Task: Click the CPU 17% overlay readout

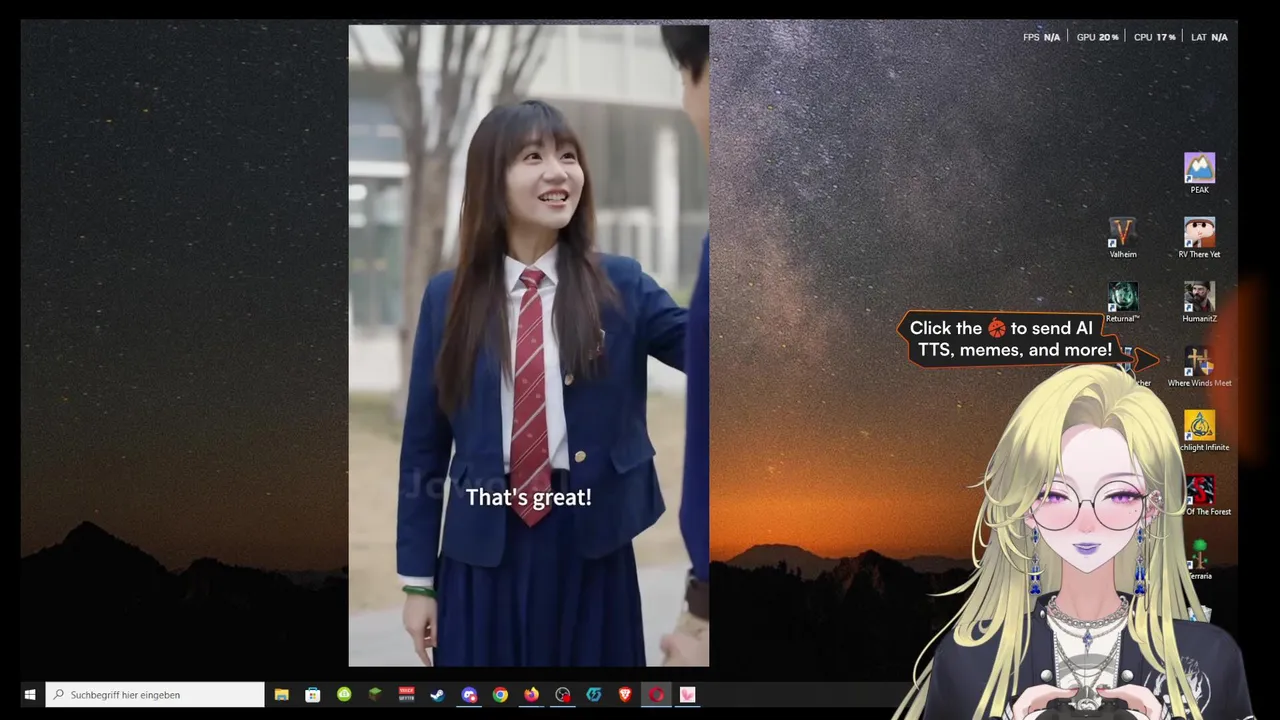Action: point(1155,37)
